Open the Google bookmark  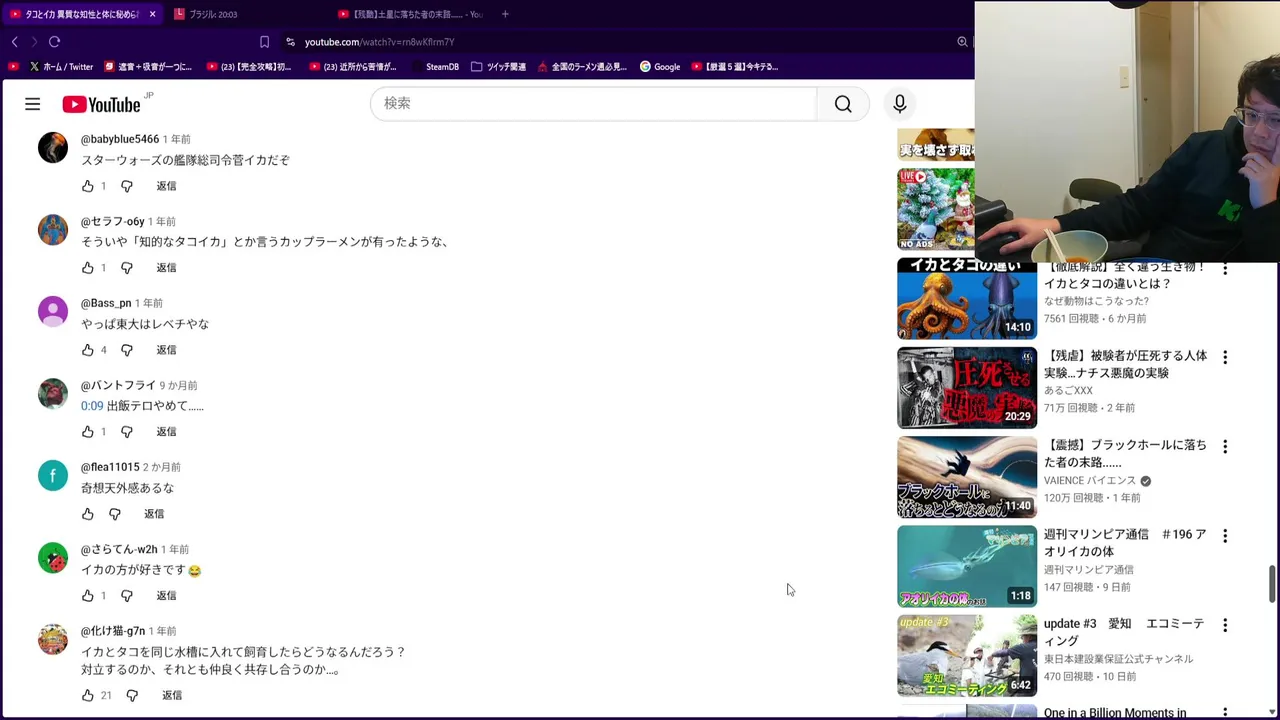tap(660, 67)
